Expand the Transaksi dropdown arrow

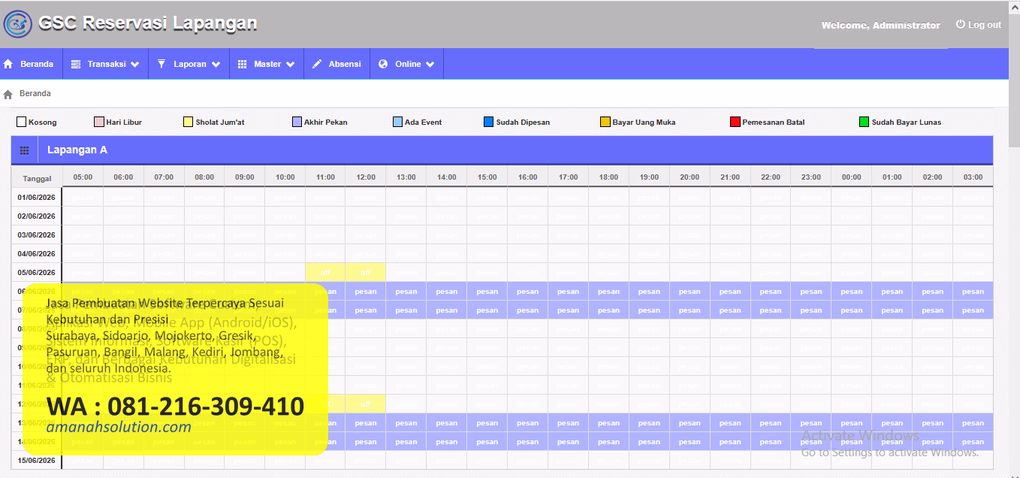pyautogui.click(x=135, y=64)
